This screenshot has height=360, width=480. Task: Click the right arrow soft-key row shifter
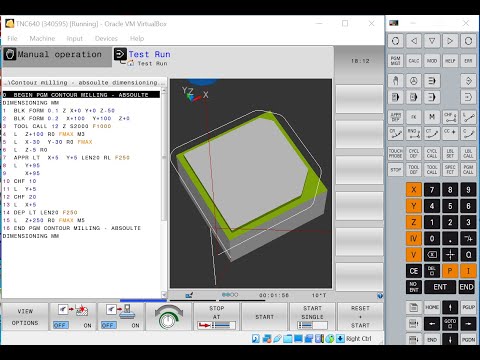(450, 41)
